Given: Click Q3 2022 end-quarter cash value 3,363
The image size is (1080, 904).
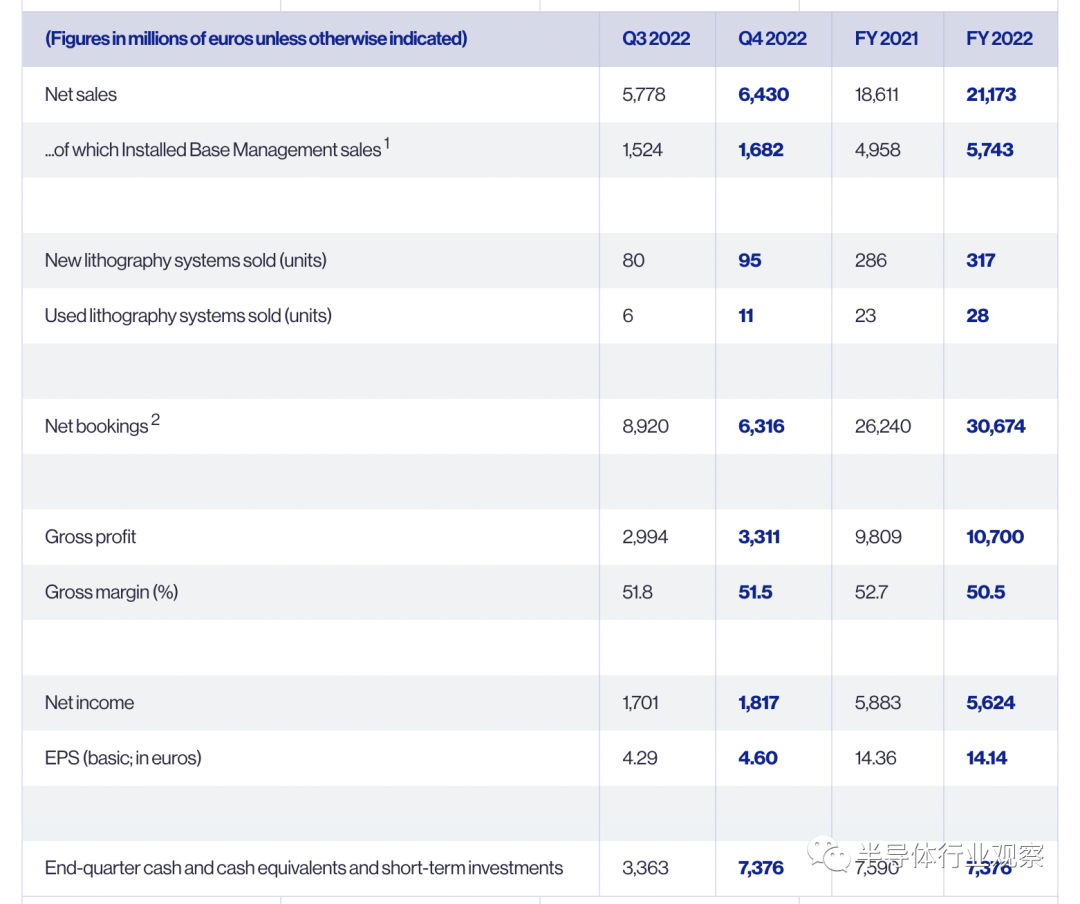Looking at the screenshot, I should click(645, 867).
